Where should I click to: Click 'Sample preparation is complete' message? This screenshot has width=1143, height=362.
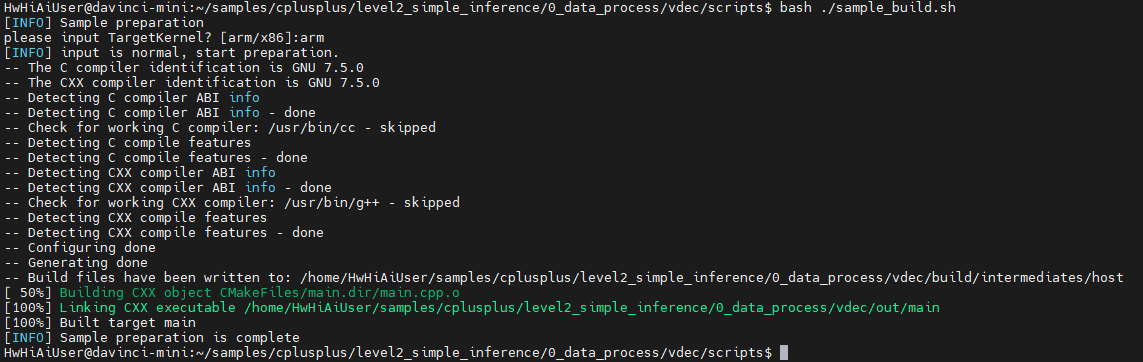click(x=179, y=338)
